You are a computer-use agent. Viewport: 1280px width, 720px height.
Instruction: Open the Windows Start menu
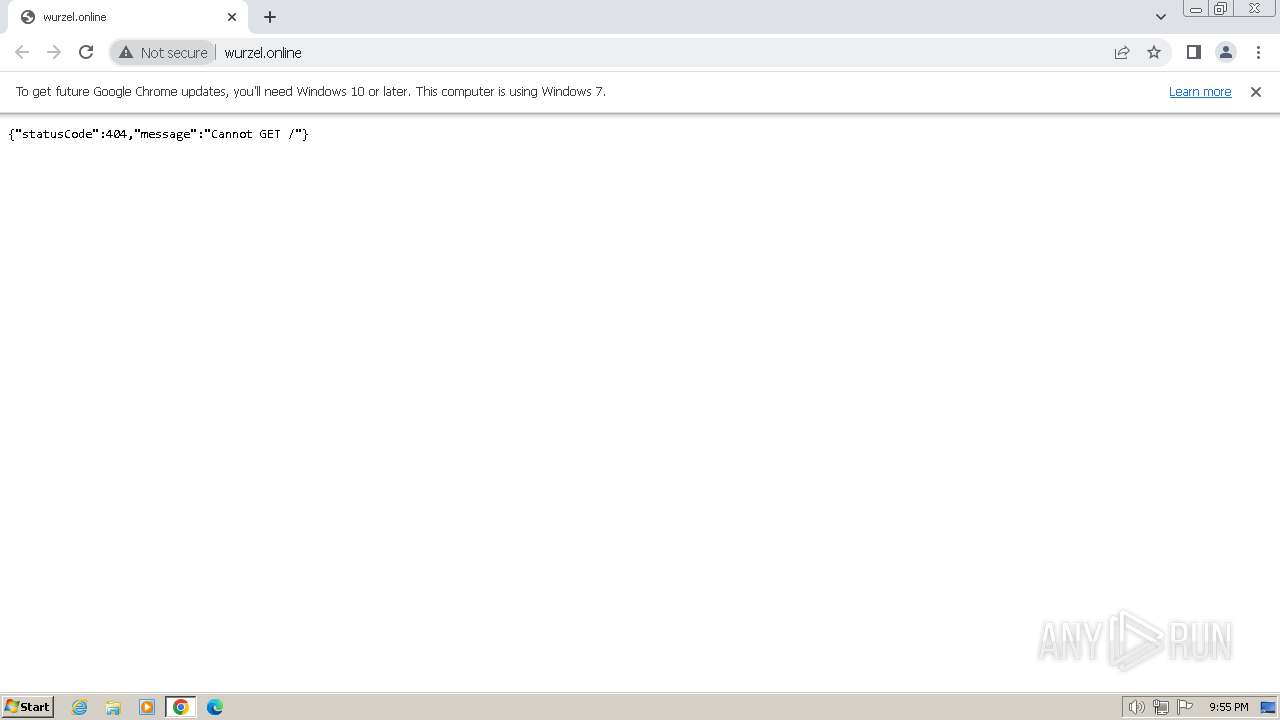tap(28, 707)
